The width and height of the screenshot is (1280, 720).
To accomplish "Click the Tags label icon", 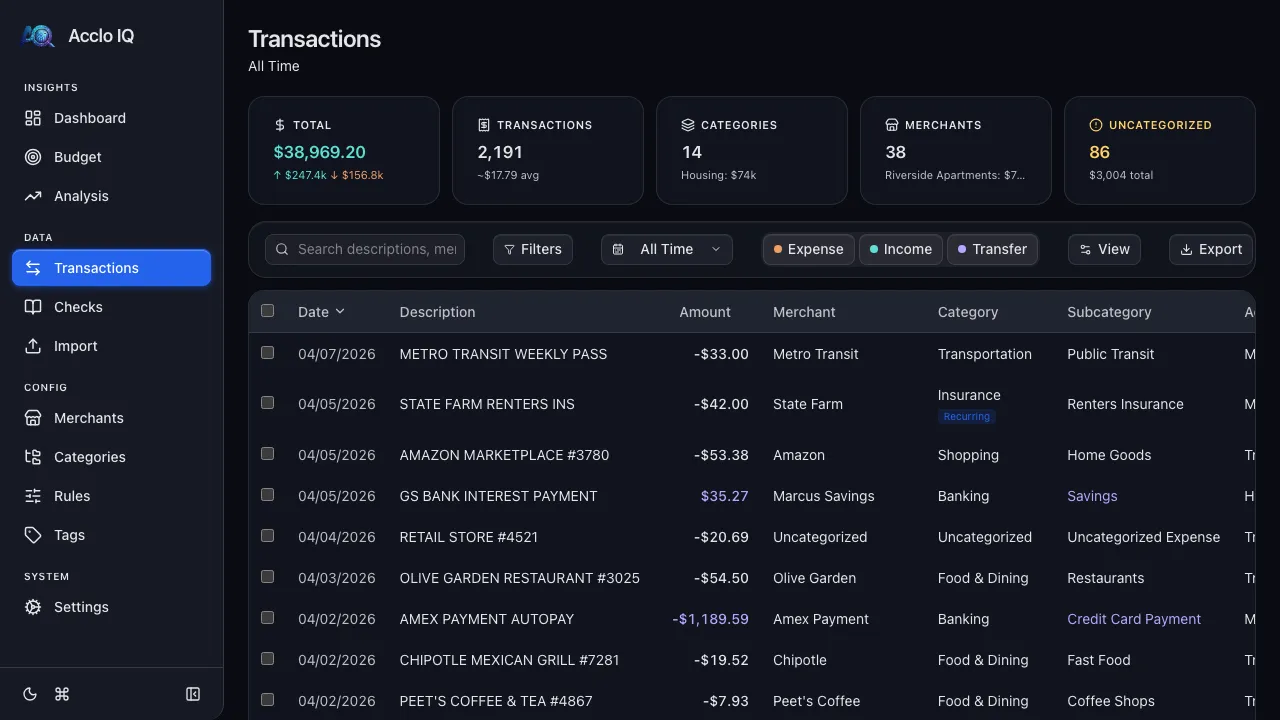I will (x=33, y=535).
